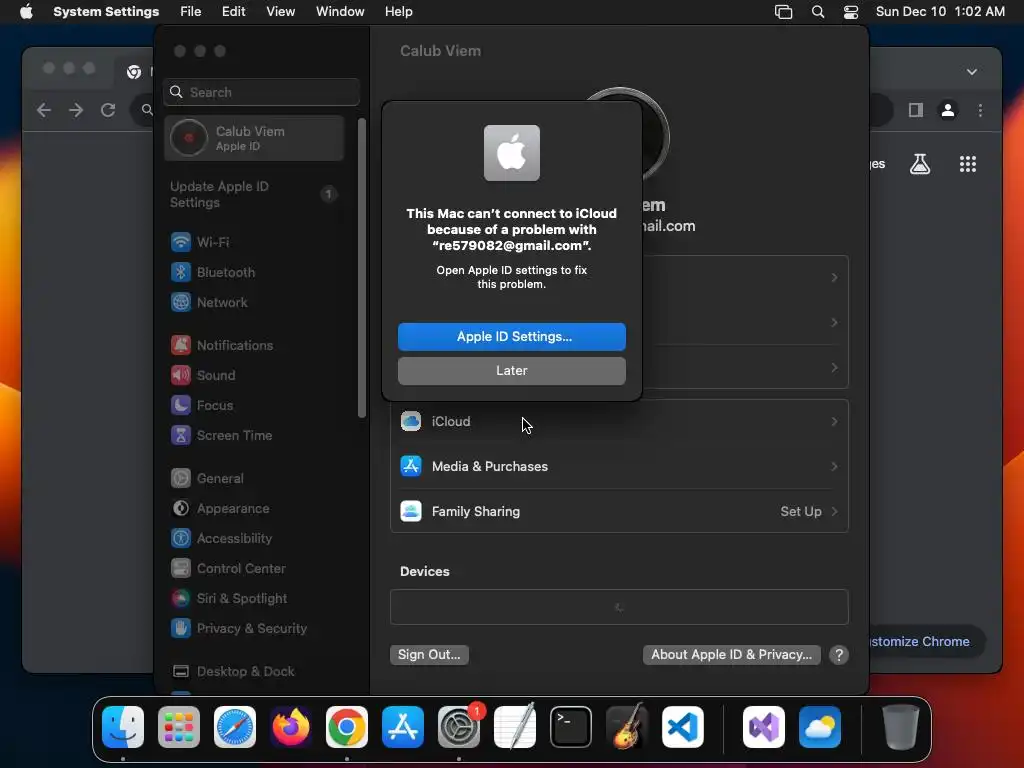Open Family Sharing row icon
Image resolution: width=1024 pixels, height=768 pixels.
[411, 511]
